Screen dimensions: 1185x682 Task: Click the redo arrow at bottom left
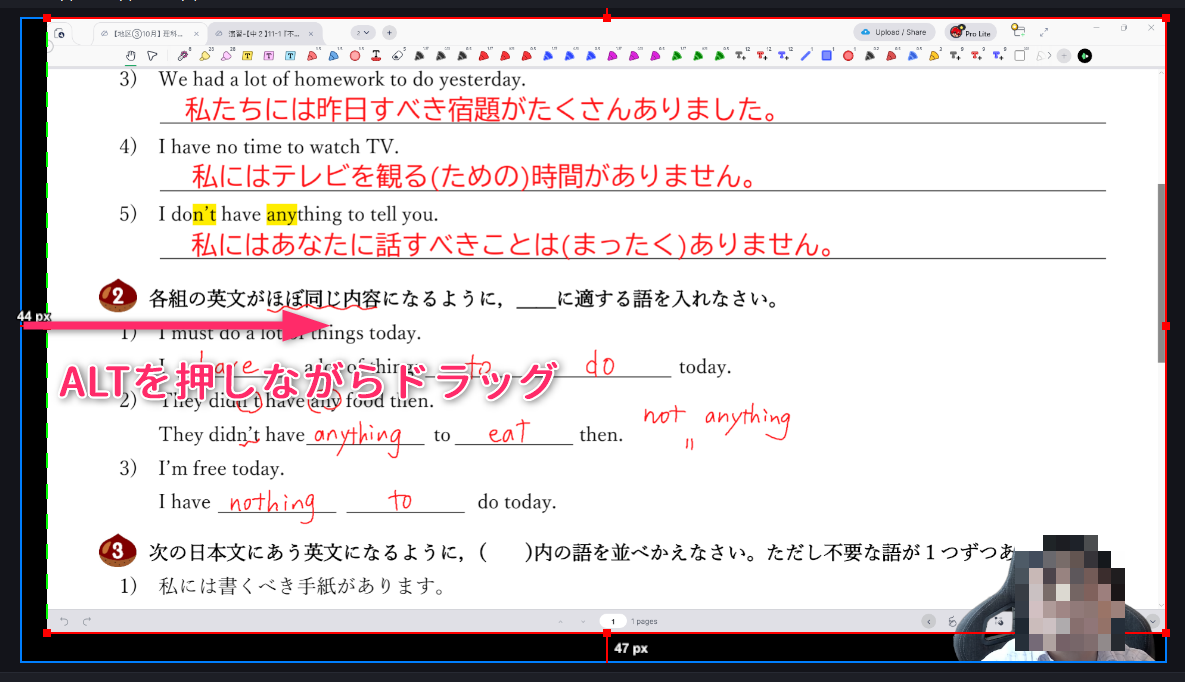pos(87,621)
